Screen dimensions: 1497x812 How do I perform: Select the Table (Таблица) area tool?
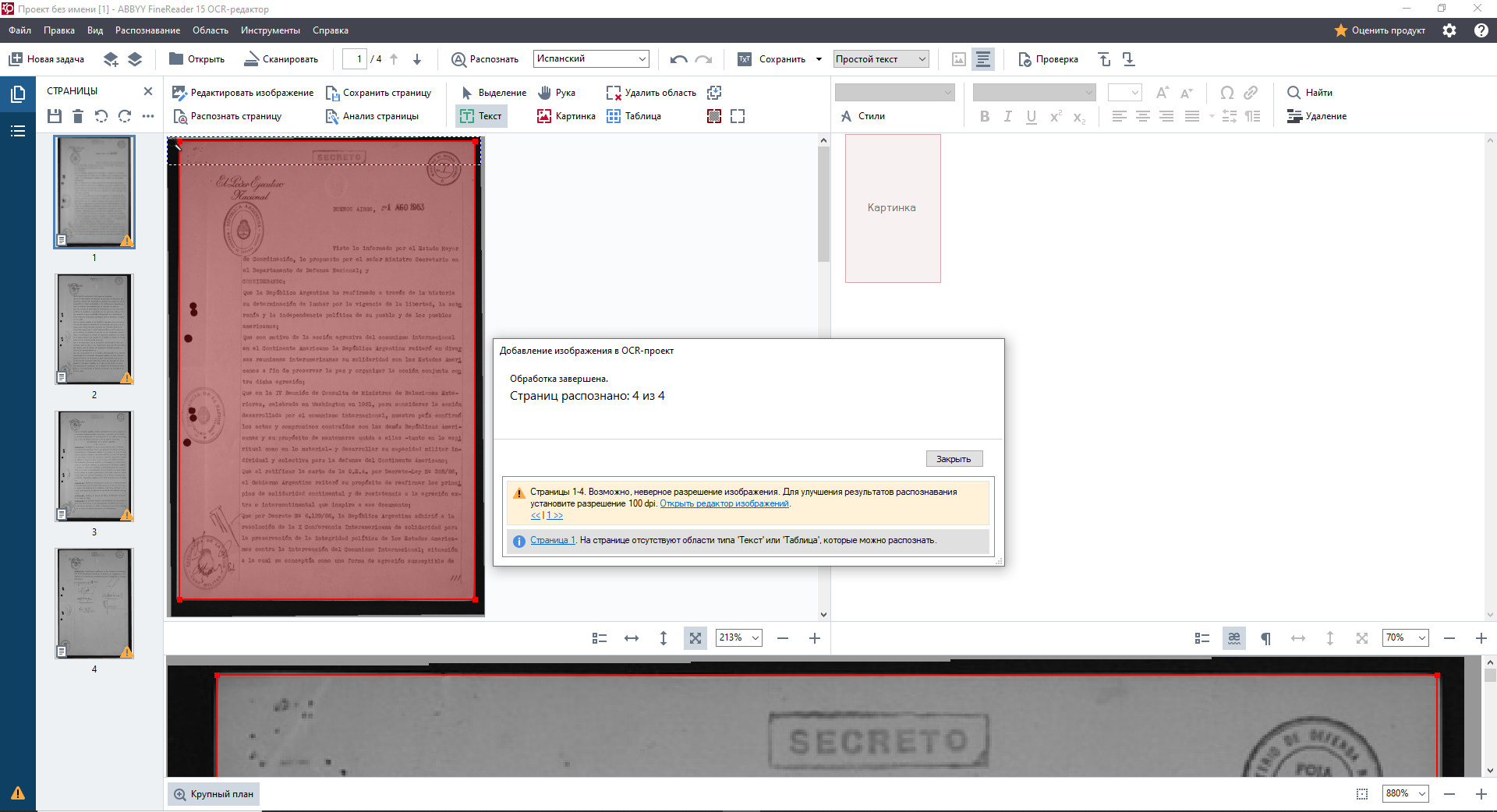click(634, 116)
